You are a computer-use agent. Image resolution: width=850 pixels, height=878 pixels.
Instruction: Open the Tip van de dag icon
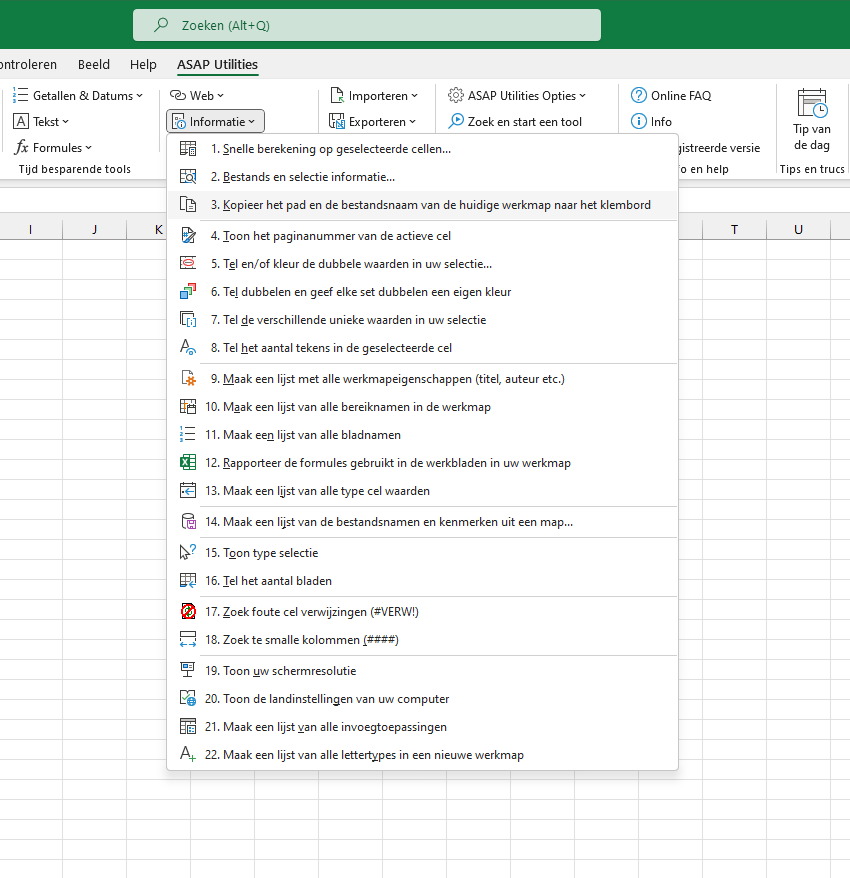(x=812, y=103)
